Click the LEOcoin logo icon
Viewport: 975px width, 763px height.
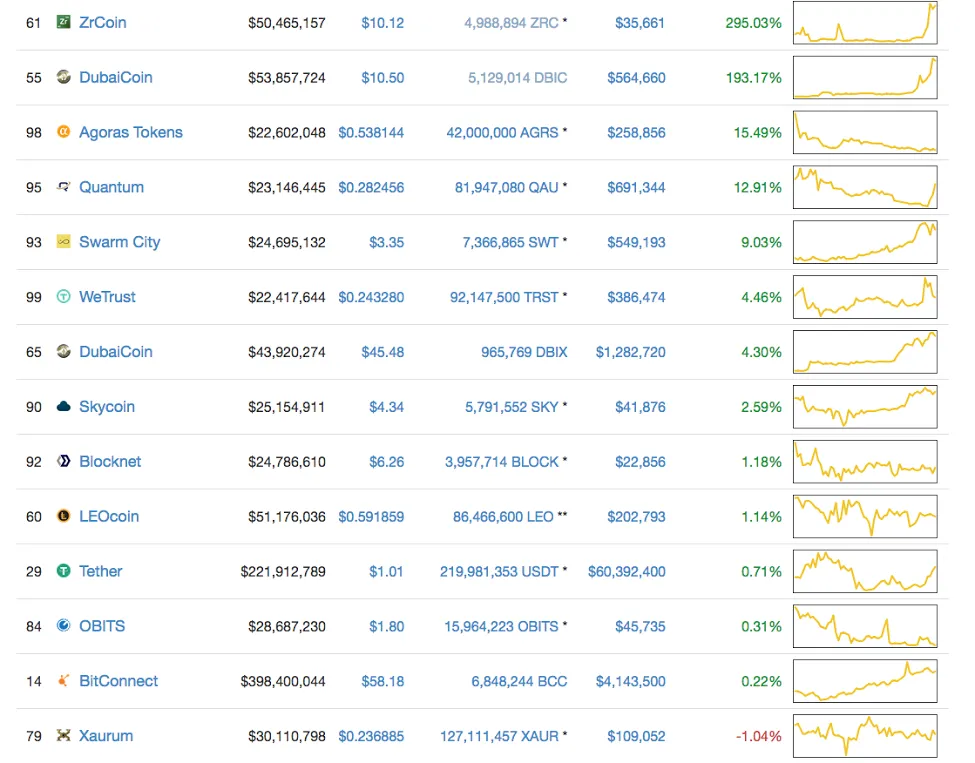pyautogui.click(x=63, y=516)
